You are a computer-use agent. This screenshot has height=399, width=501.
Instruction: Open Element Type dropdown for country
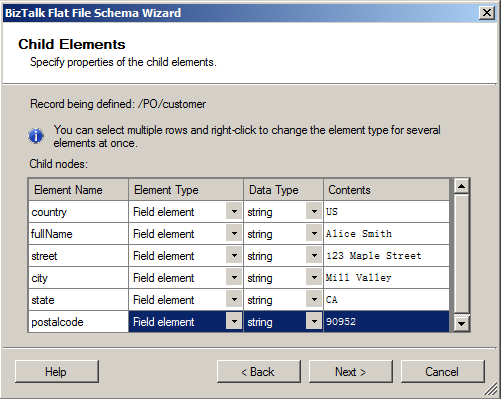pos(234,211)
